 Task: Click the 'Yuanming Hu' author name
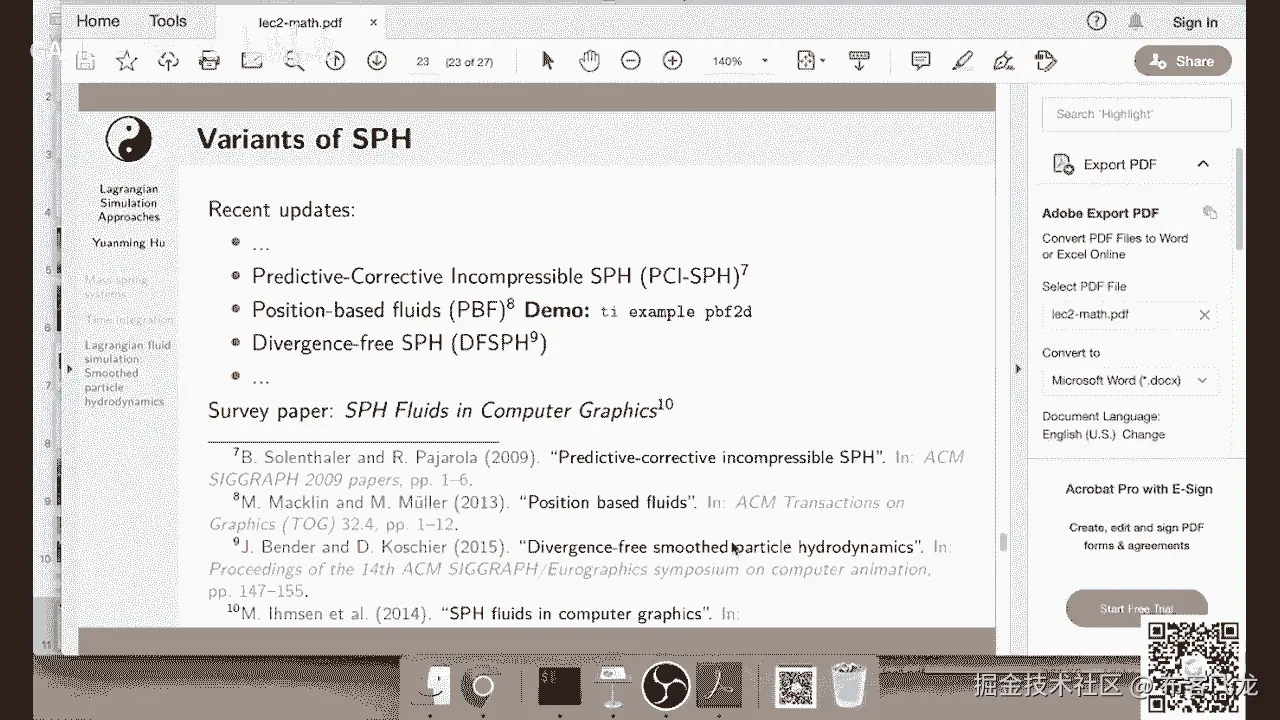129,243
